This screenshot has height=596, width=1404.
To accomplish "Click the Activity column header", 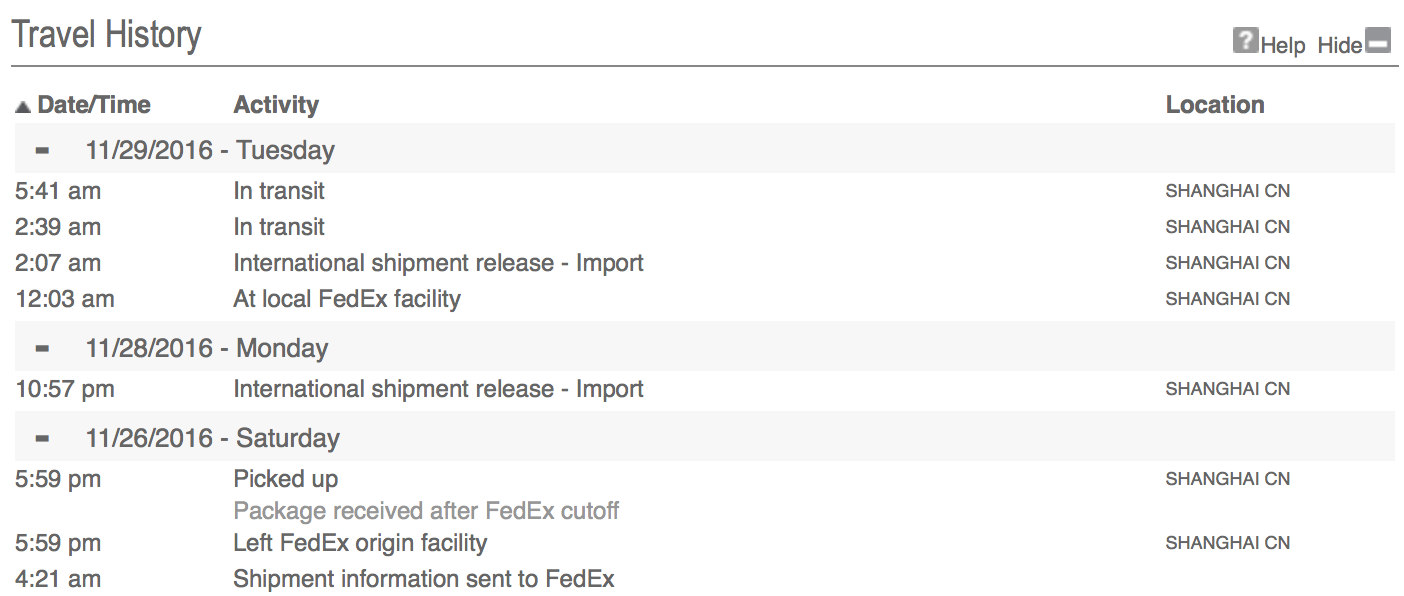I will point(276,105).
